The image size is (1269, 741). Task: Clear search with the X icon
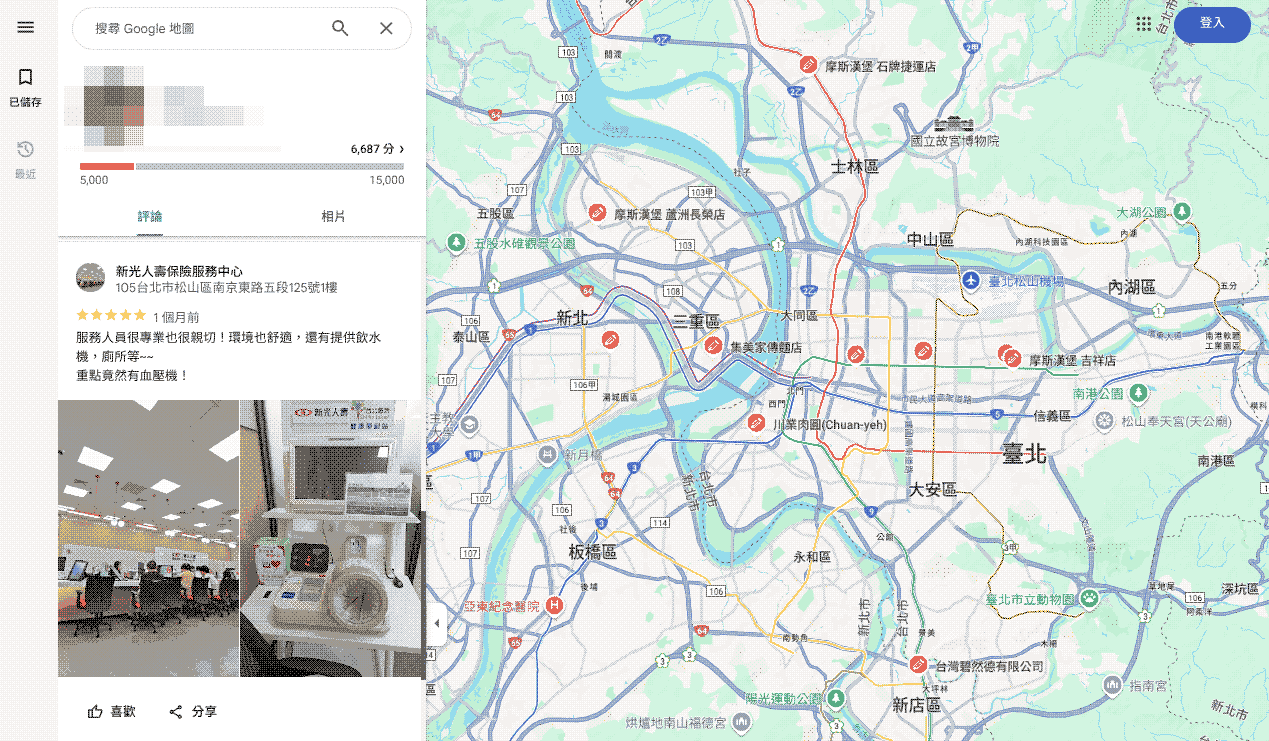pyautogui.click(x=386, y=29)
